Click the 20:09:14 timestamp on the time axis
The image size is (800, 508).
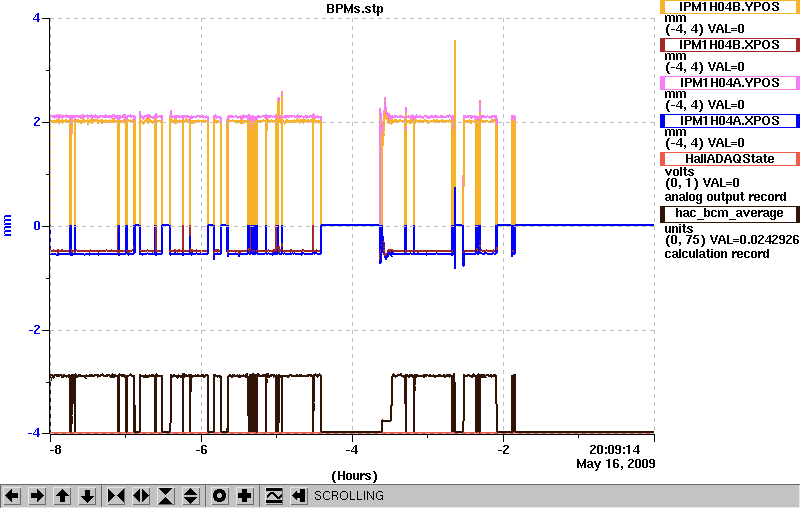click(x=615, y=450)
